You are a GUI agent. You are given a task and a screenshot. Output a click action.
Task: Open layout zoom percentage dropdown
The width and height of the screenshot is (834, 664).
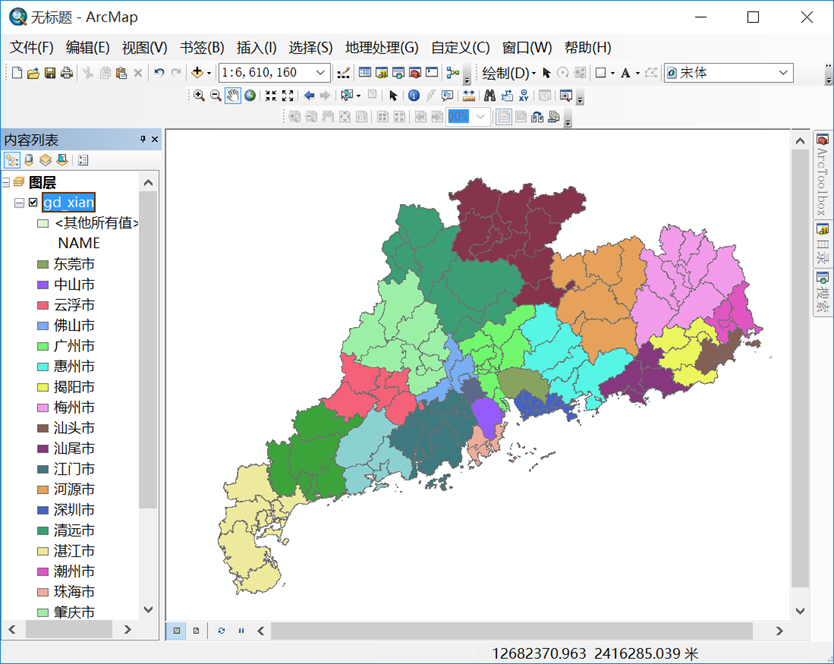click(x=480, y=117)
